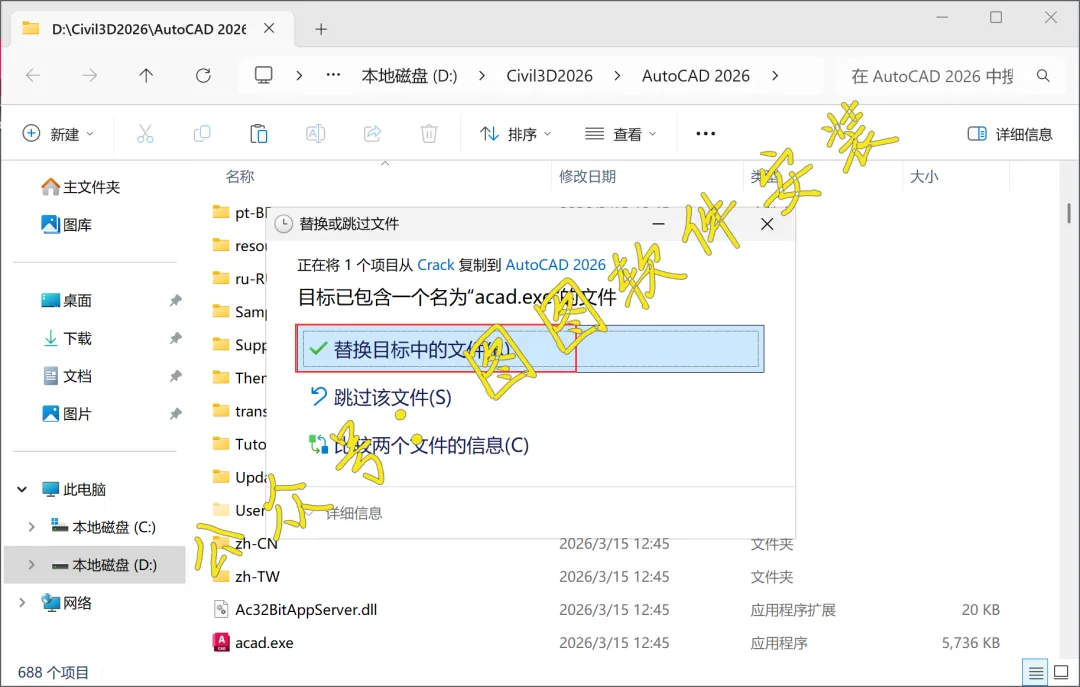Viewport: 1080px width, 687px height.
Task: Open Desktop (桌面) in sidebar
Action: coord(67,300)
